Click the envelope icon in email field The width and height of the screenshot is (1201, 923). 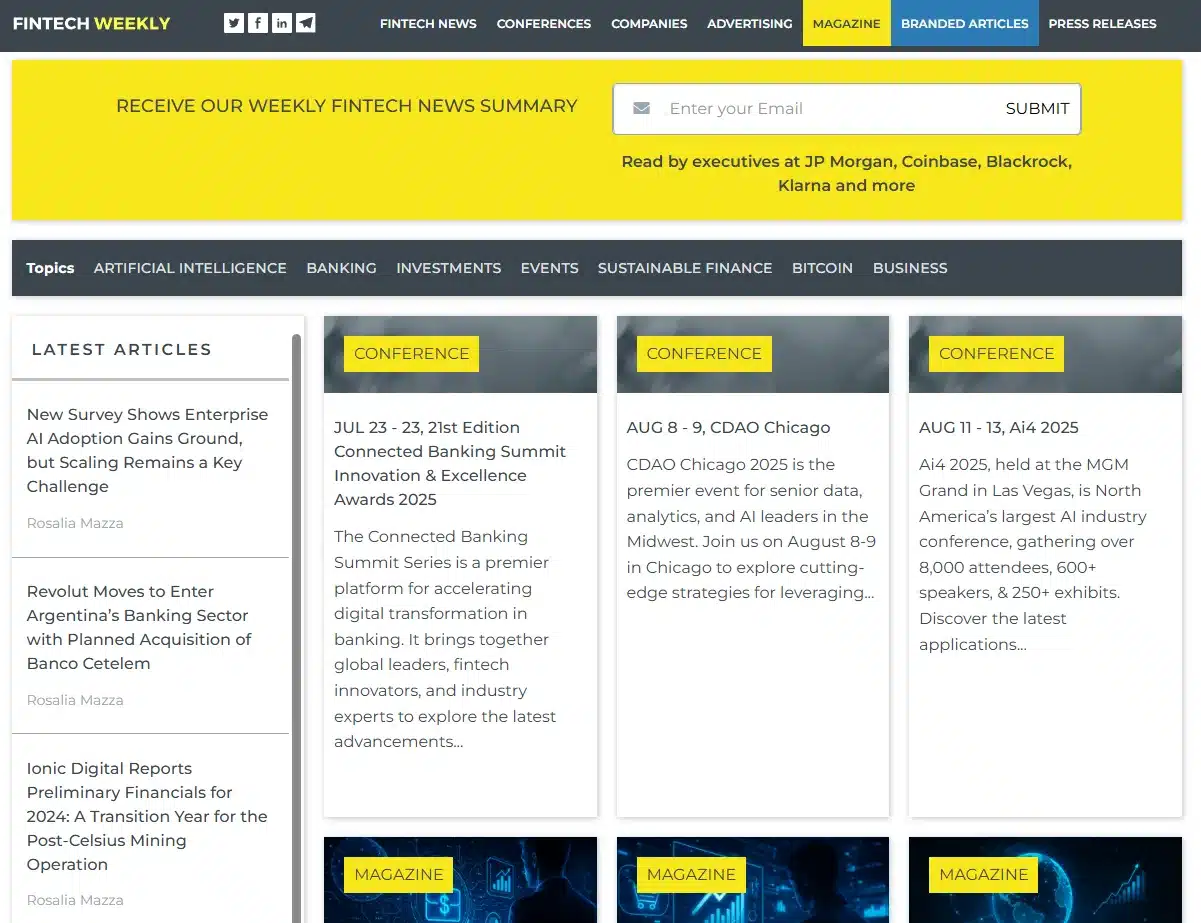[x=642, y=108]
